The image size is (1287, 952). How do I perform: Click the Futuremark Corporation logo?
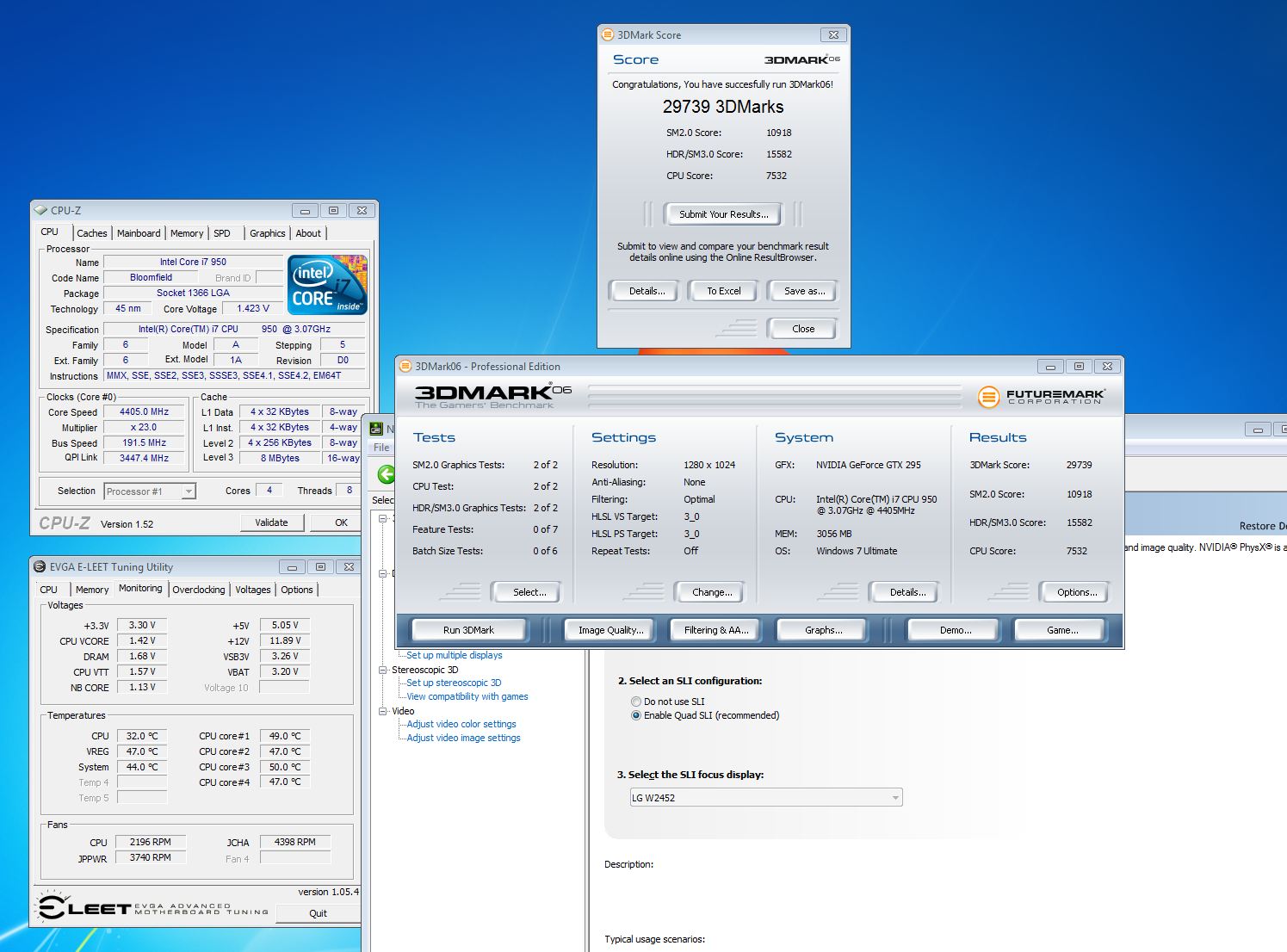click(1042, 397)
